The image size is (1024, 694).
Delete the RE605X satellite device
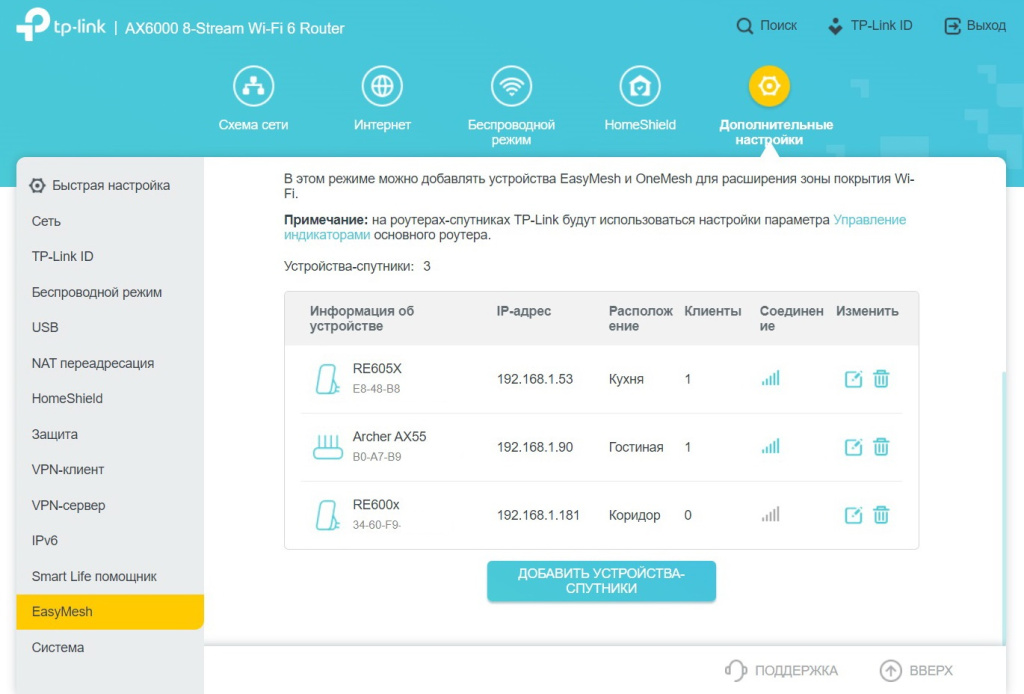coord(881,379)
